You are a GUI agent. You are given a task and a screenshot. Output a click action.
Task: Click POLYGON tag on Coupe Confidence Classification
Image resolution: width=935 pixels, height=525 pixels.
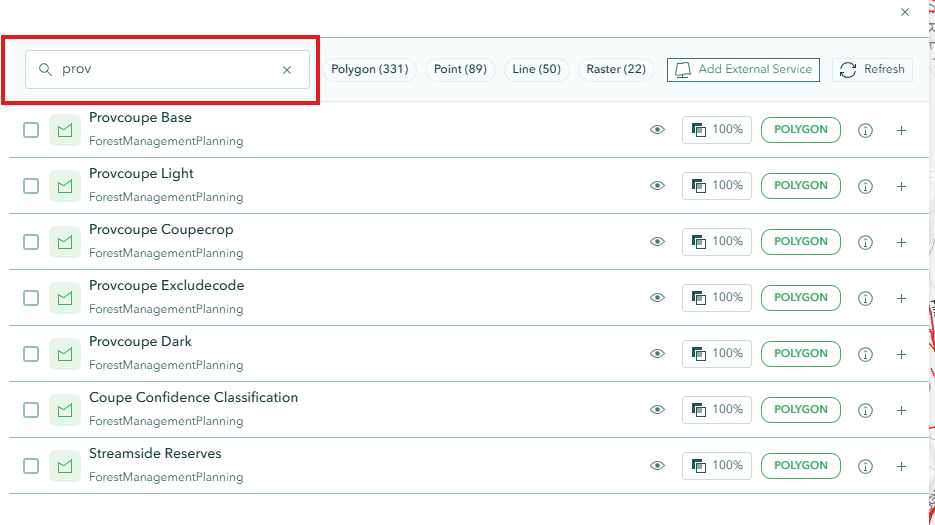coord(801,410)
